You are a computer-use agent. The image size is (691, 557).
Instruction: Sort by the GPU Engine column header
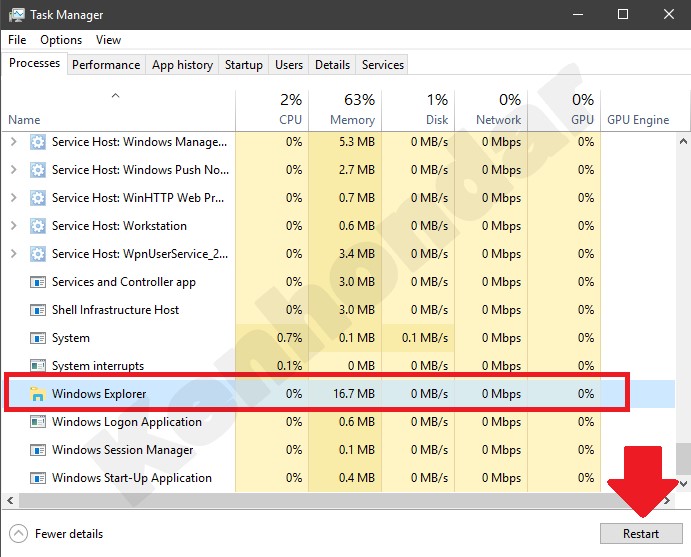coord(645,111)
